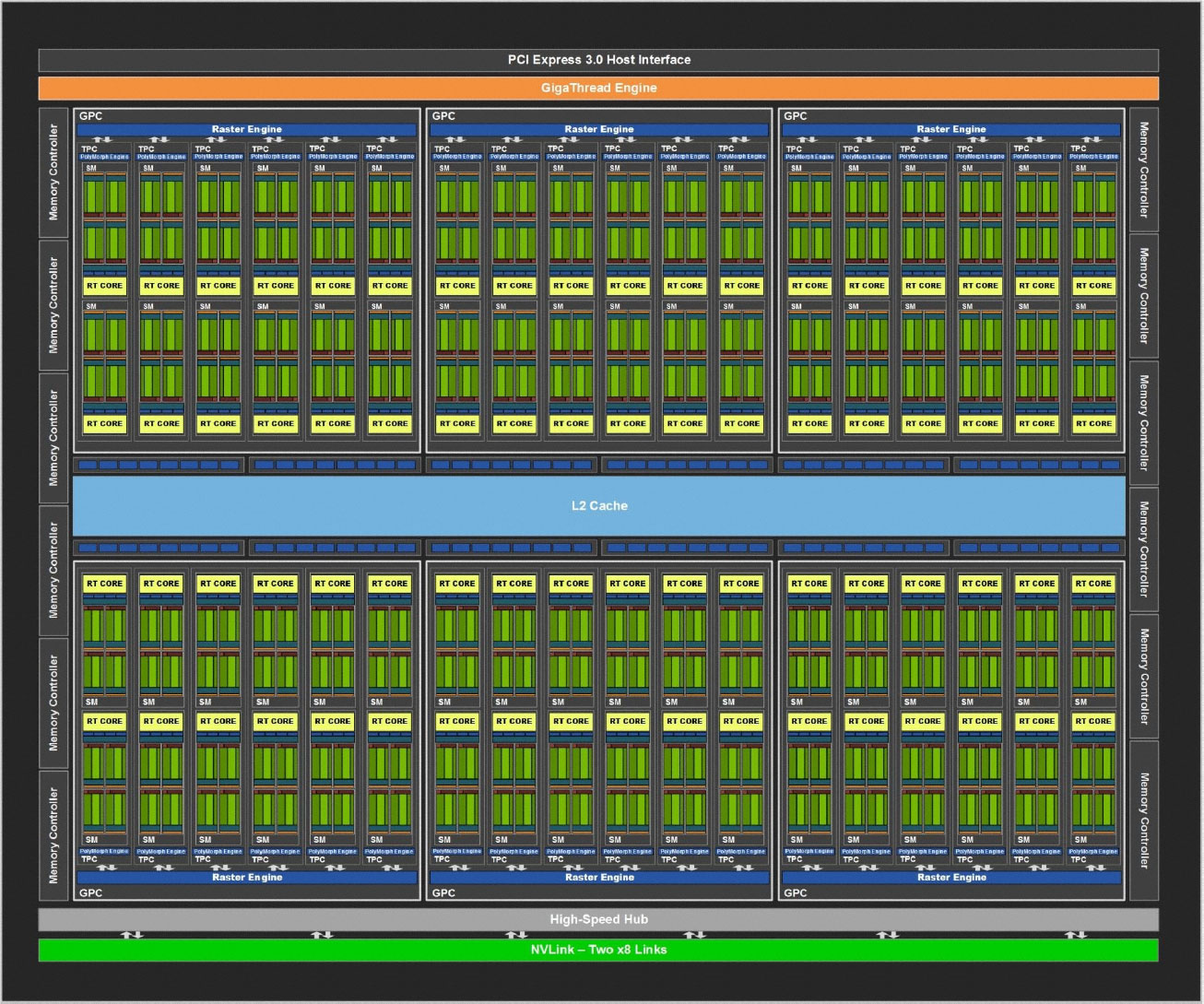Click the topmost Memory Controller on the left side

click(x=53, y=172)
